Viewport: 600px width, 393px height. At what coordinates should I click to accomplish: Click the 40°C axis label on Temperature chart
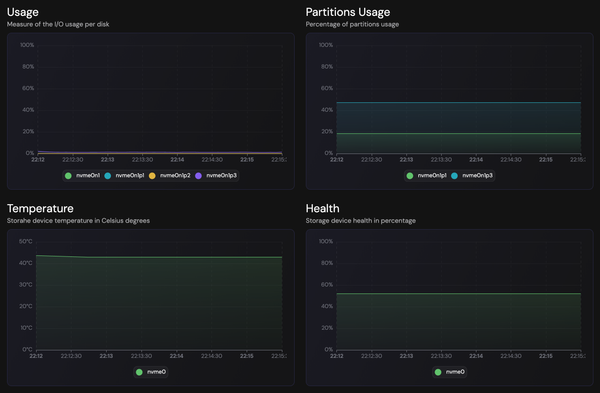pos(26,263)
